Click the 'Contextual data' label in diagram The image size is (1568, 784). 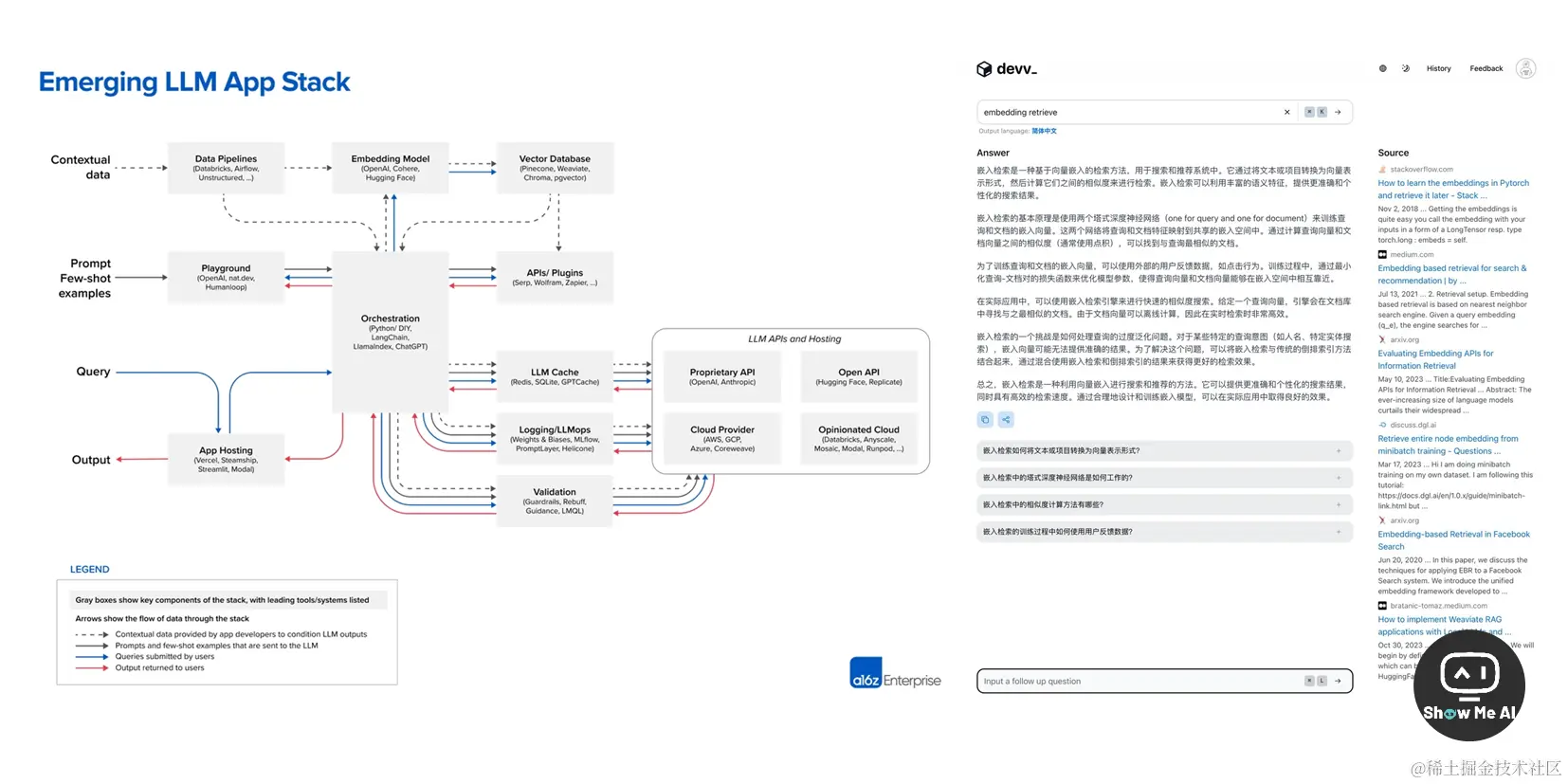coord(81,167)
